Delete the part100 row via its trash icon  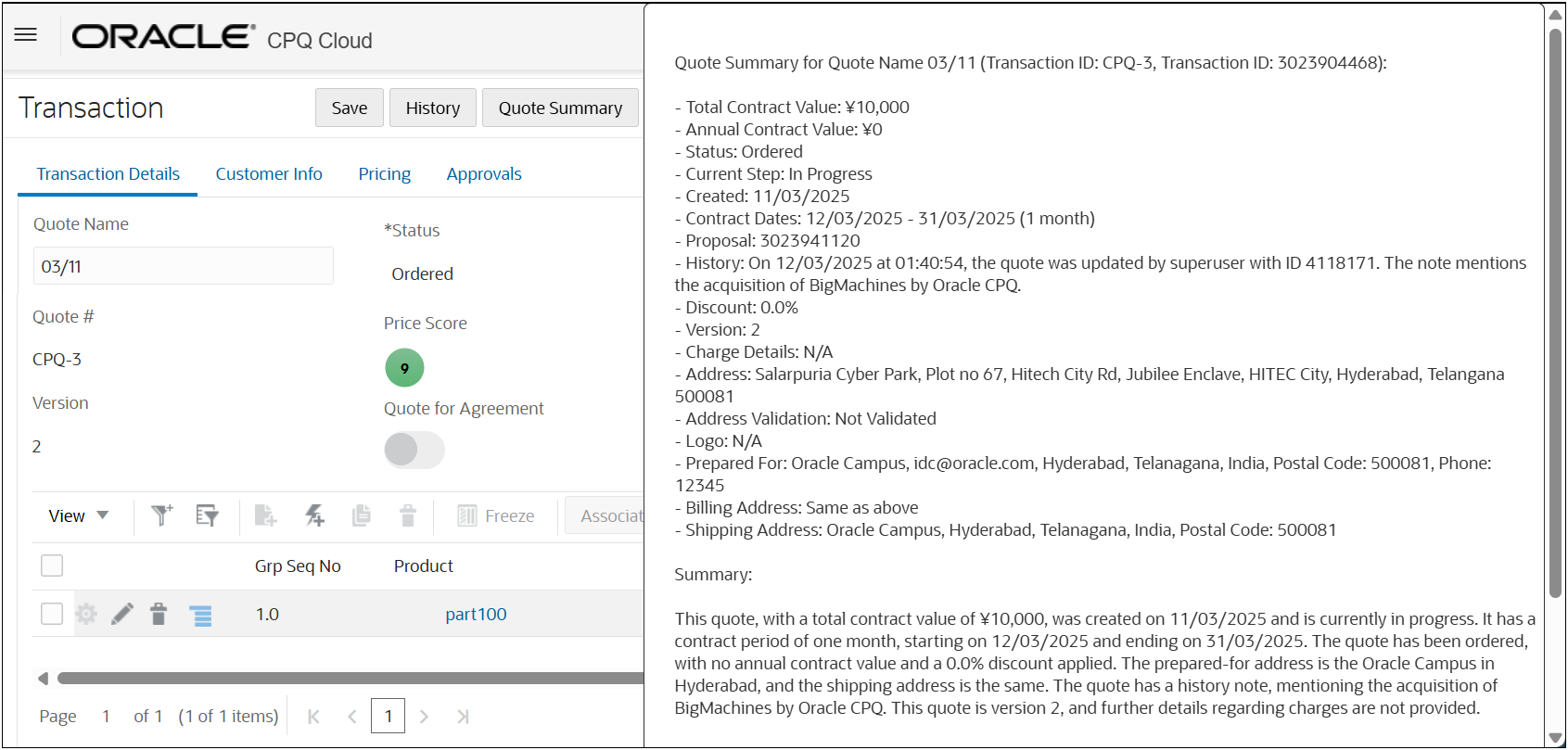click(159, 614)
